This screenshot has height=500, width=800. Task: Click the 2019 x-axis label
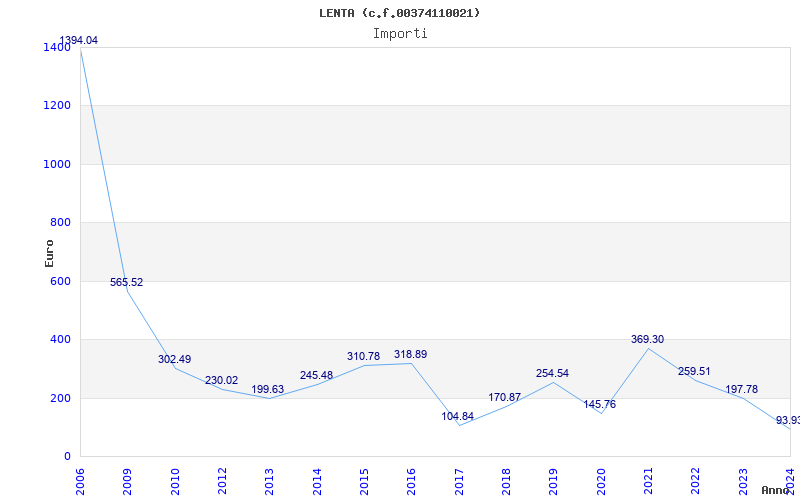pos(554,481)
